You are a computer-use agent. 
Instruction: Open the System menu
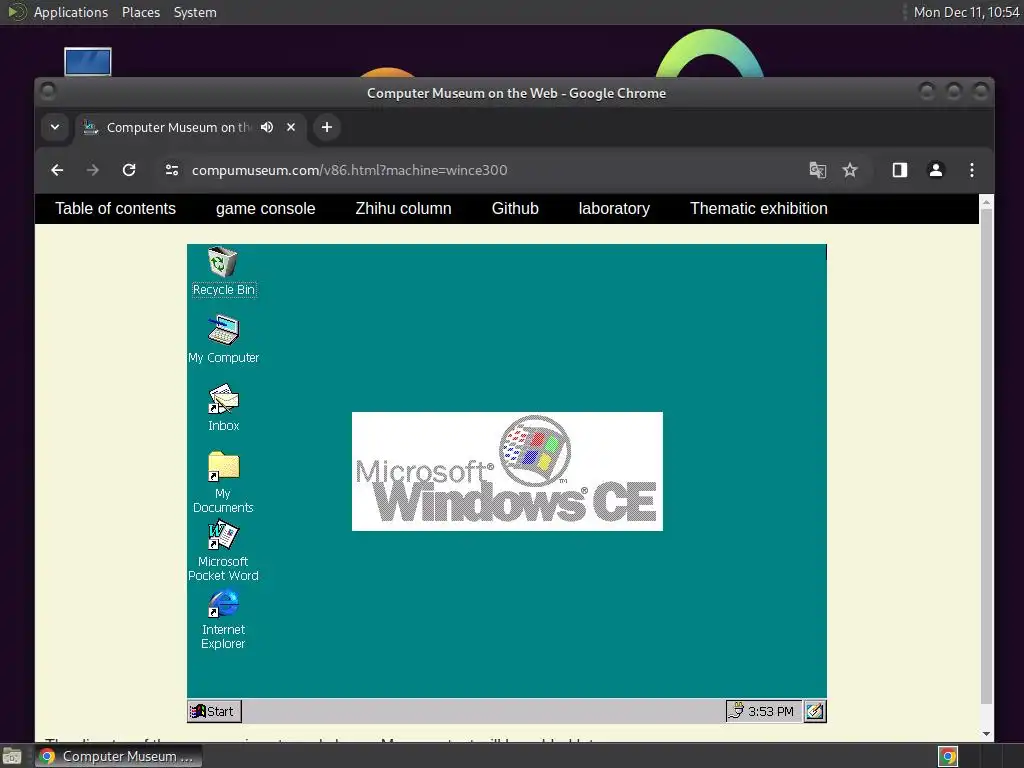click(x=195, y=12)
